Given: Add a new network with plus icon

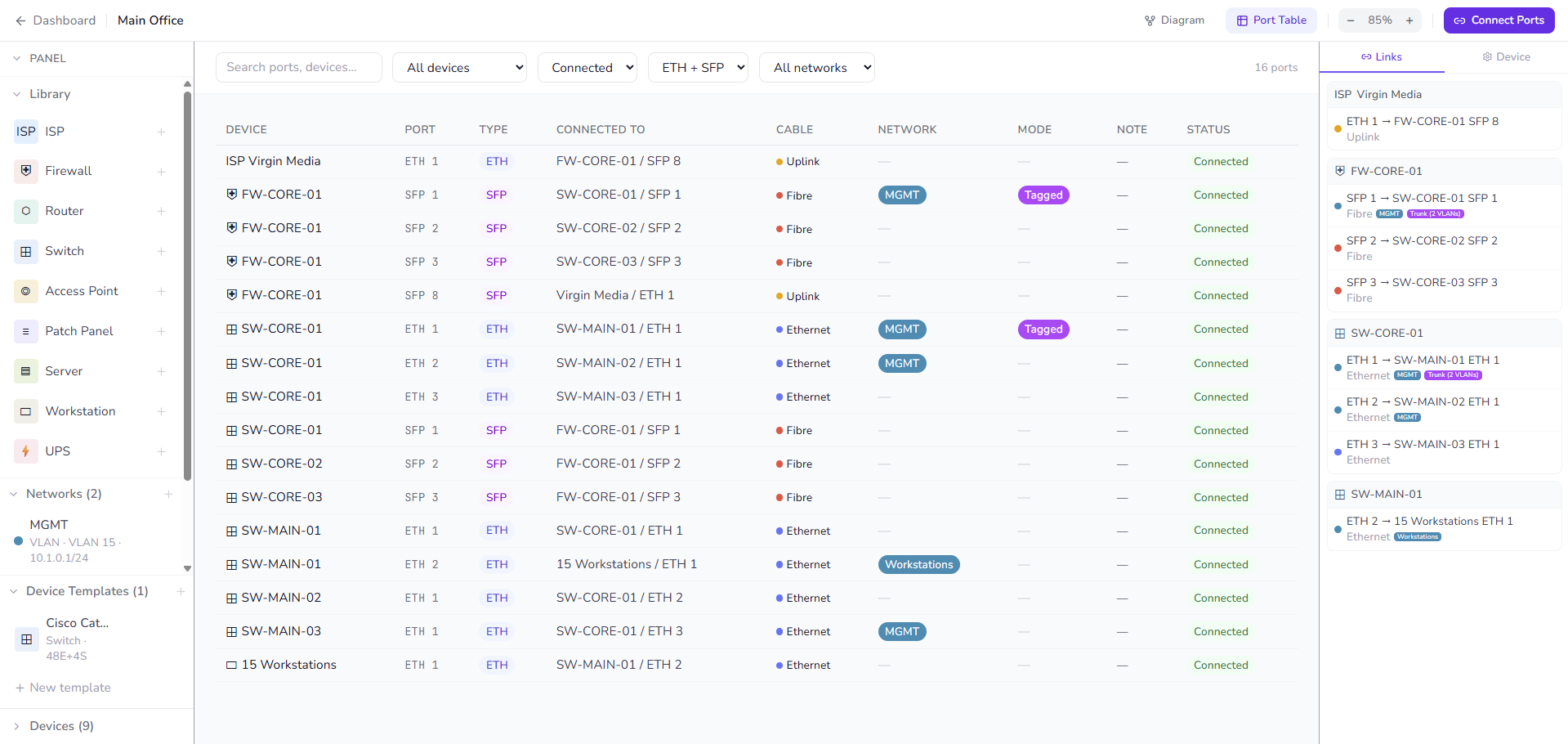Looking at the screenshot, I should tap(169, 494).
